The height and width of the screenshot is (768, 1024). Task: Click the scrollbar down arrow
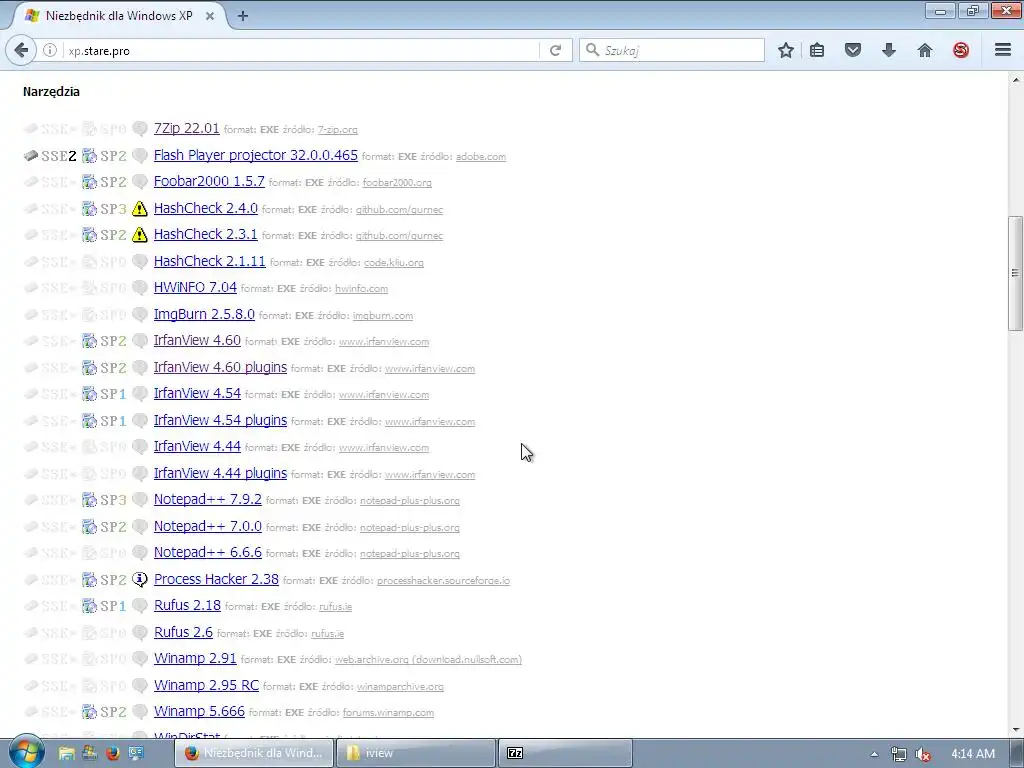coord(1015,729)
